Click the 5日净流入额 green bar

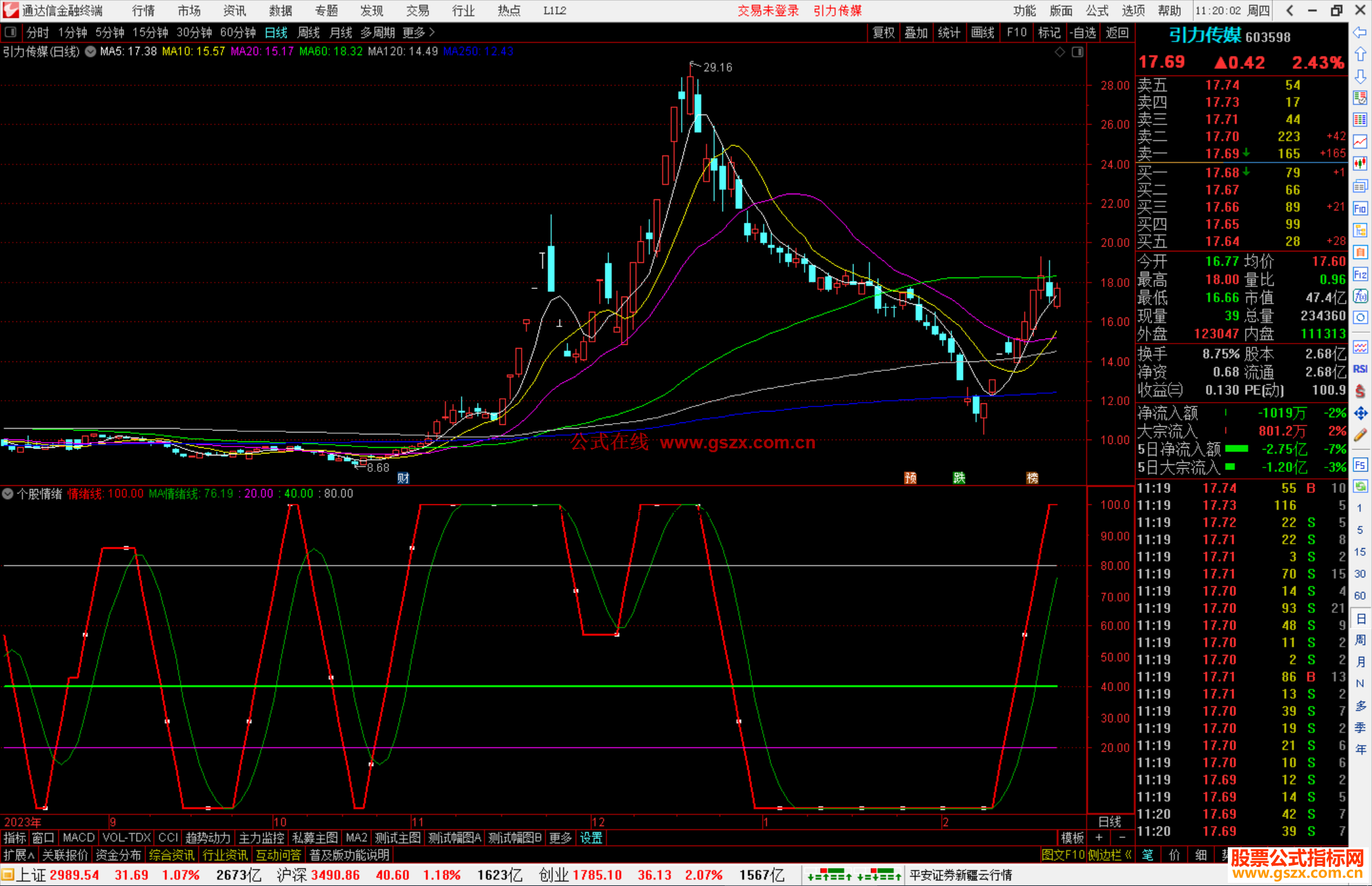(1236, 449)
